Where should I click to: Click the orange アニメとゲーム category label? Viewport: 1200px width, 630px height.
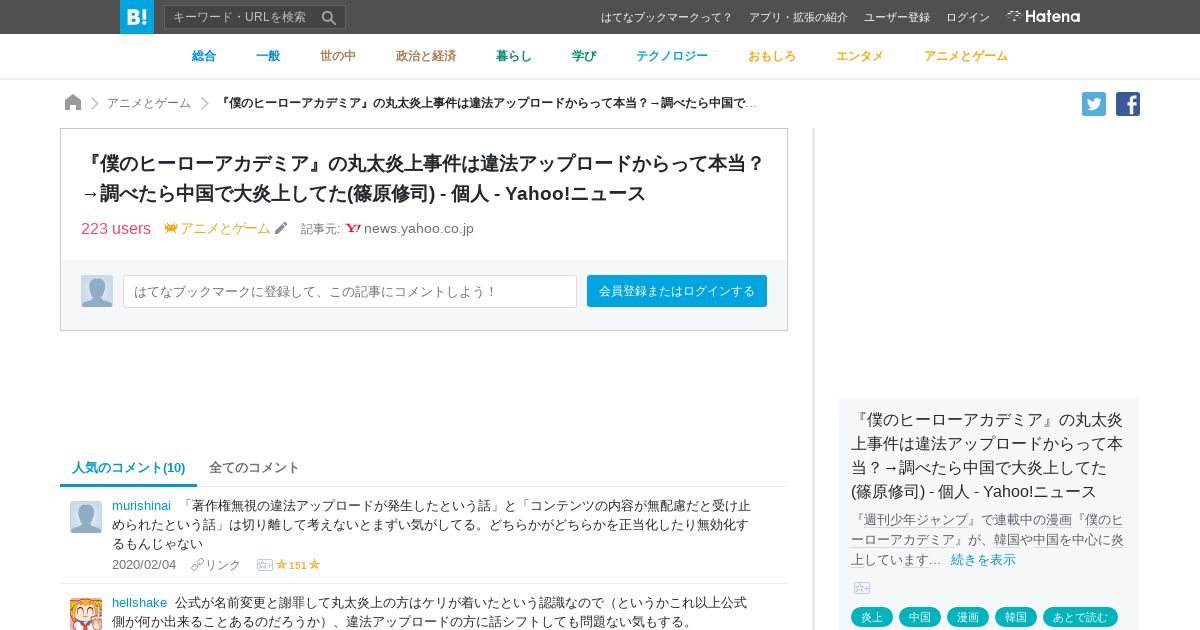[225, 228]
